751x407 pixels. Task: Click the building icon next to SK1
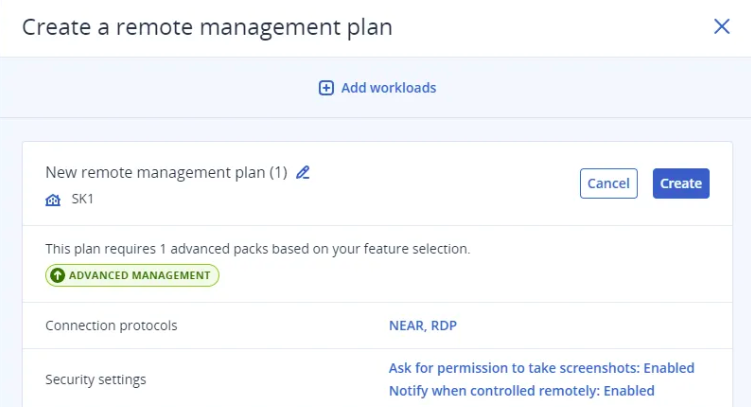click(x=54, y=199)
